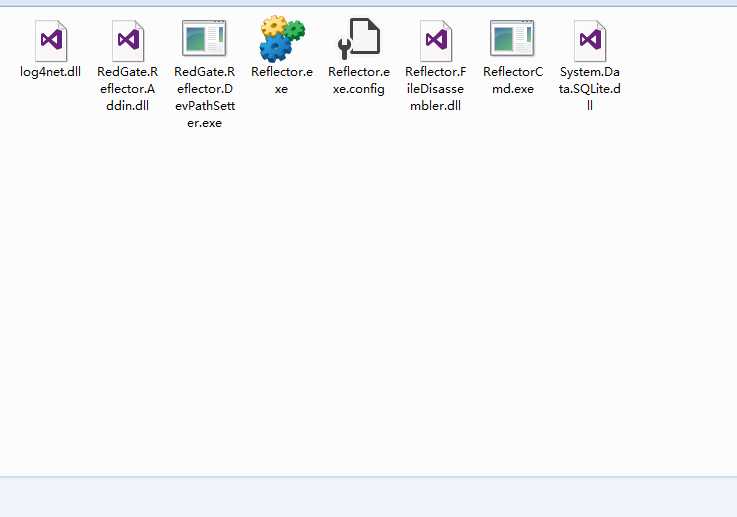Select the Reflector.exe.config wrench file icon
The height and width of the screenshot is (517, 737).
point(359,39)
